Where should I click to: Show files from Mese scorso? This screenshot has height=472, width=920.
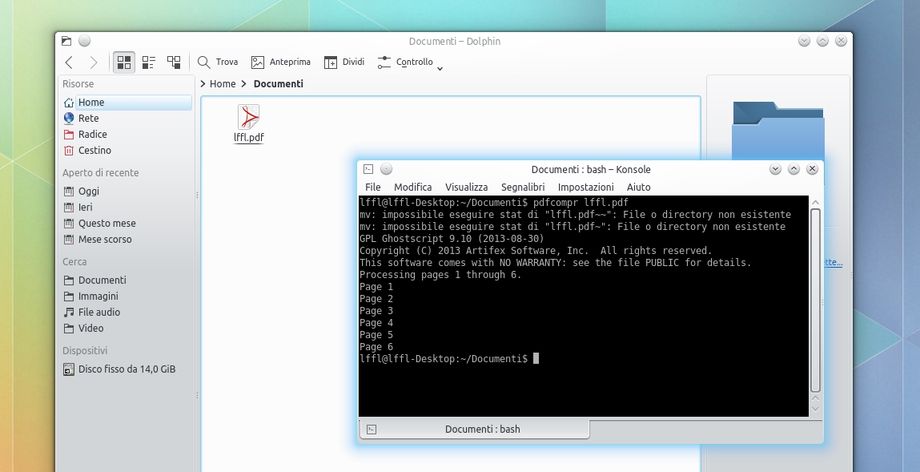[x=127, y=240]
